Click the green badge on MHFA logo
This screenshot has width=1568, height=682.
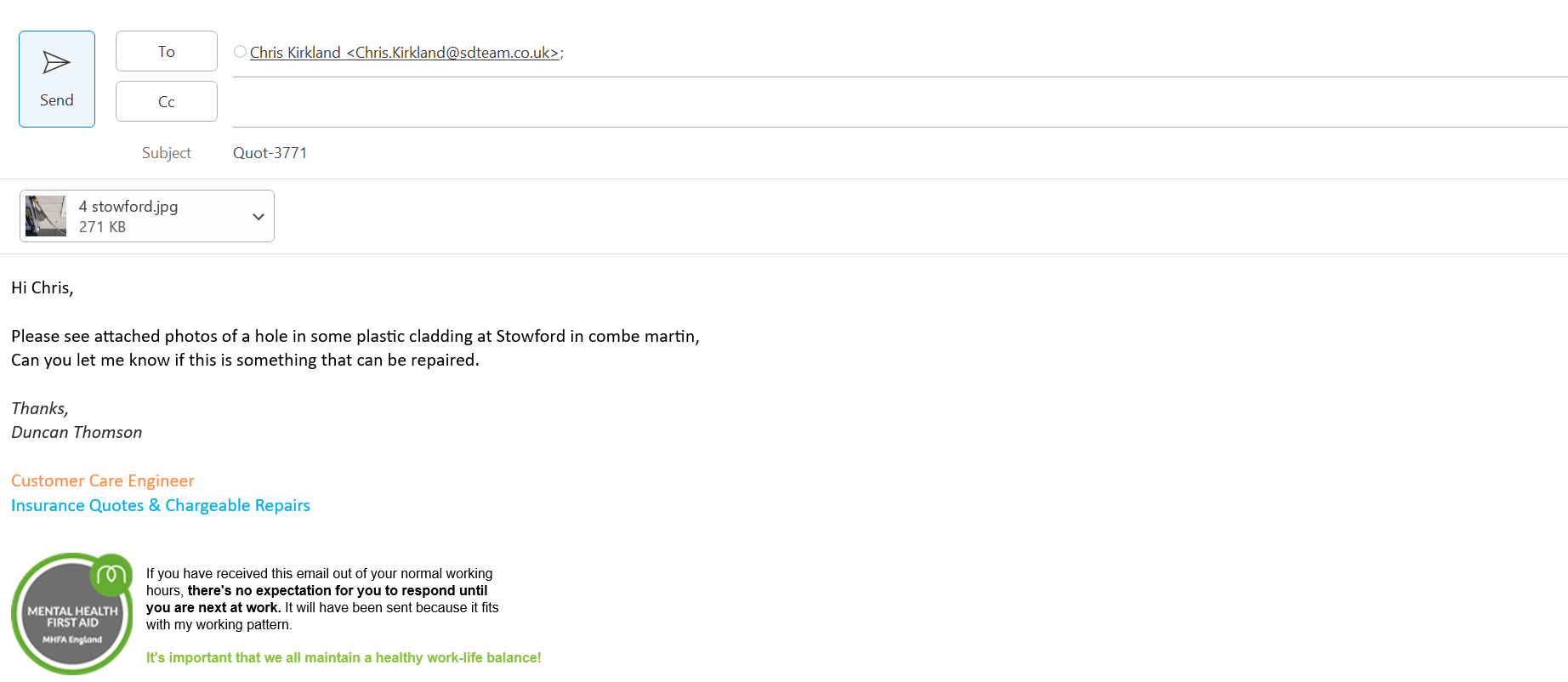click(x=111, y=575)
